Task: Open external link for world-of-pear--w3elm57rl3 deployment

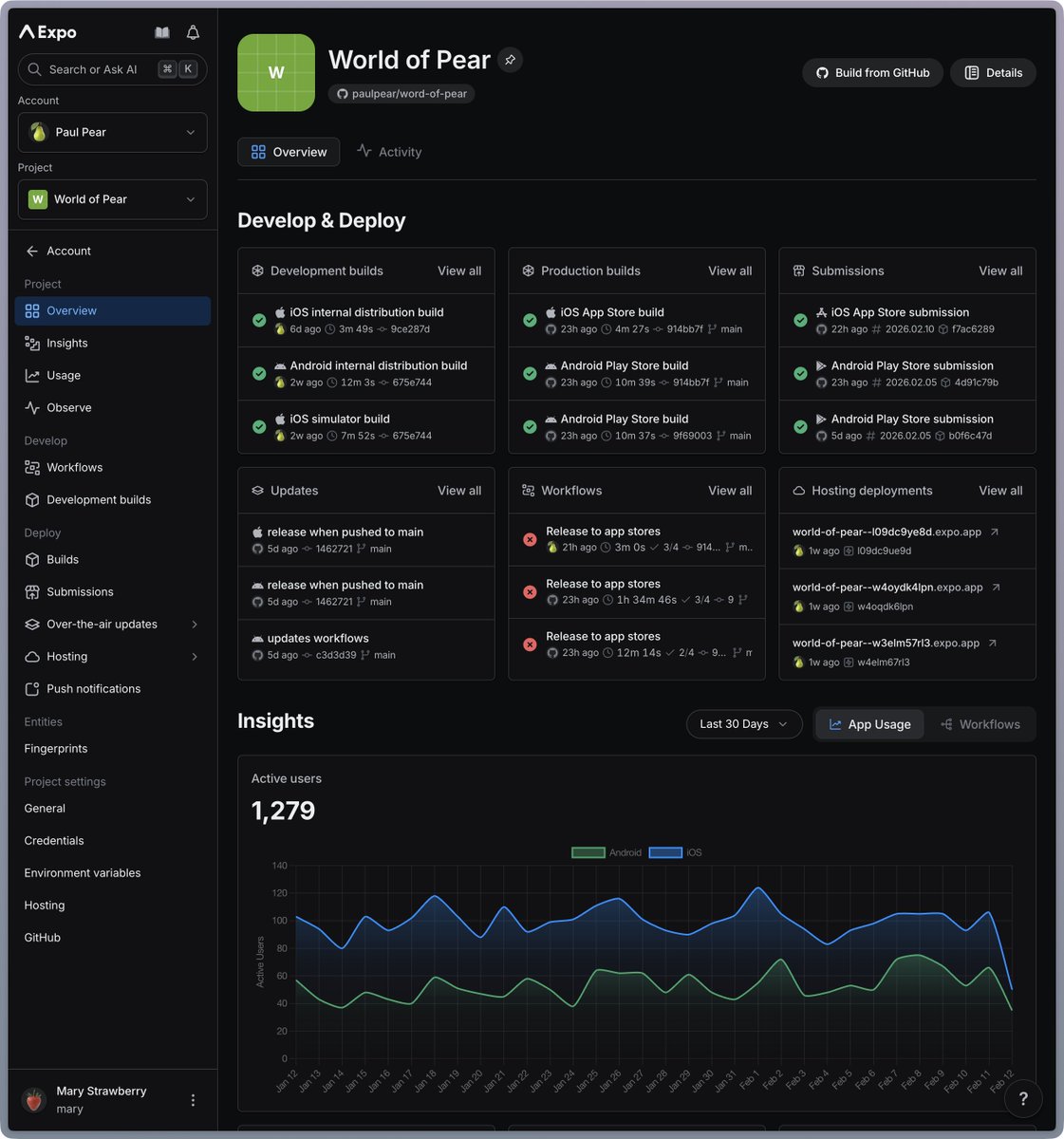Action: tap(993, 643)
